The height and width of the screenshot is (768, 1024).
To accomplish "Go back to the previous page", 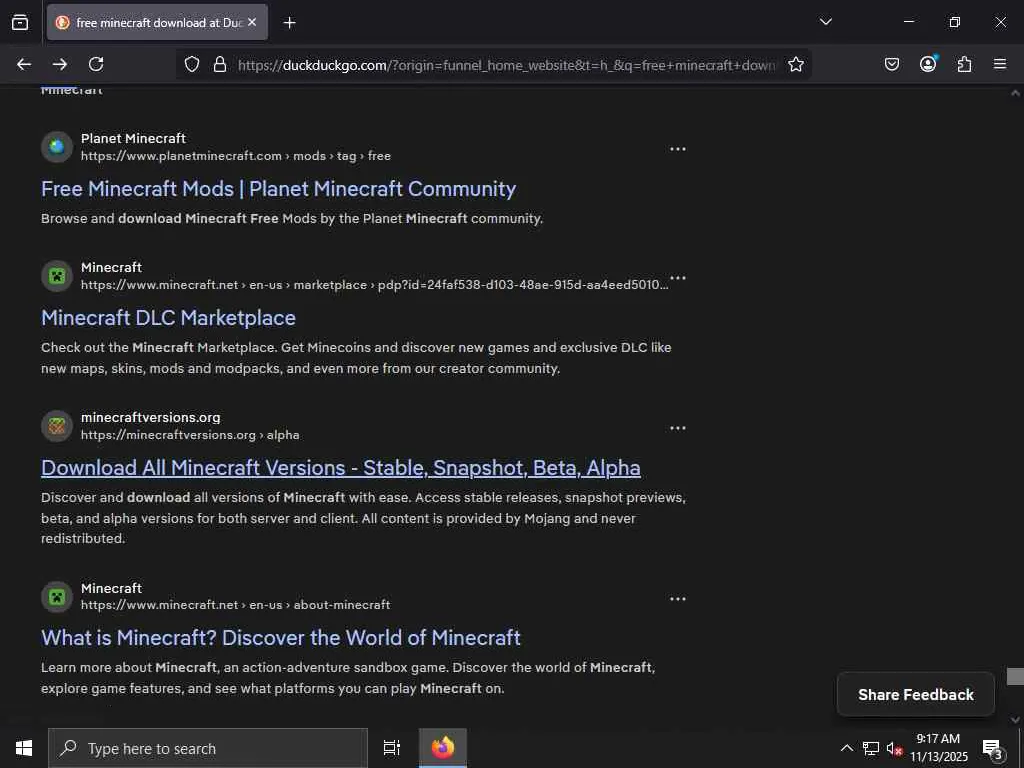I will coord(24,64).
